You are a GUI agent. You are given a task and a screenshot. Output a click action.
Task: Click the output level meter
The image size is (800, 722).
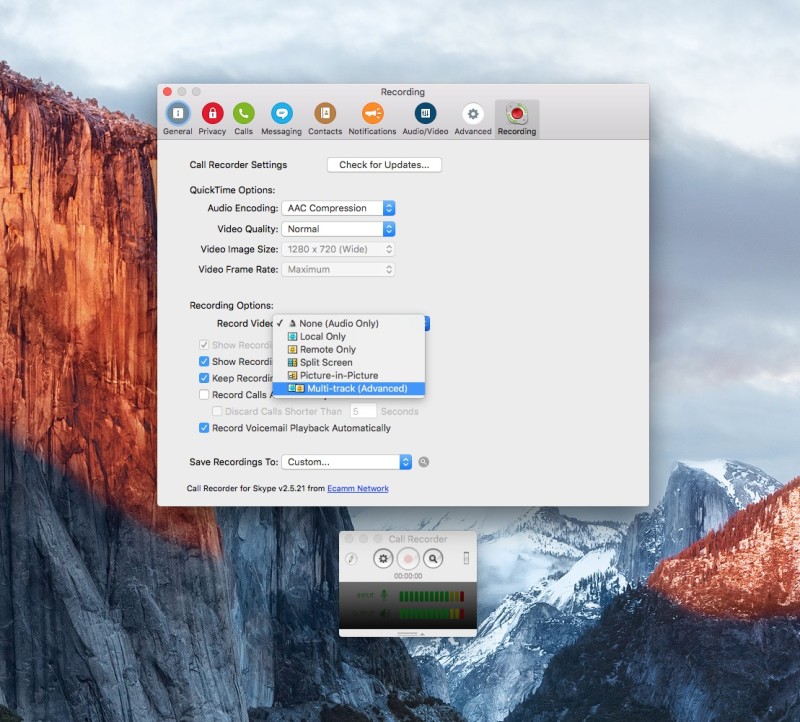(432, 614)
